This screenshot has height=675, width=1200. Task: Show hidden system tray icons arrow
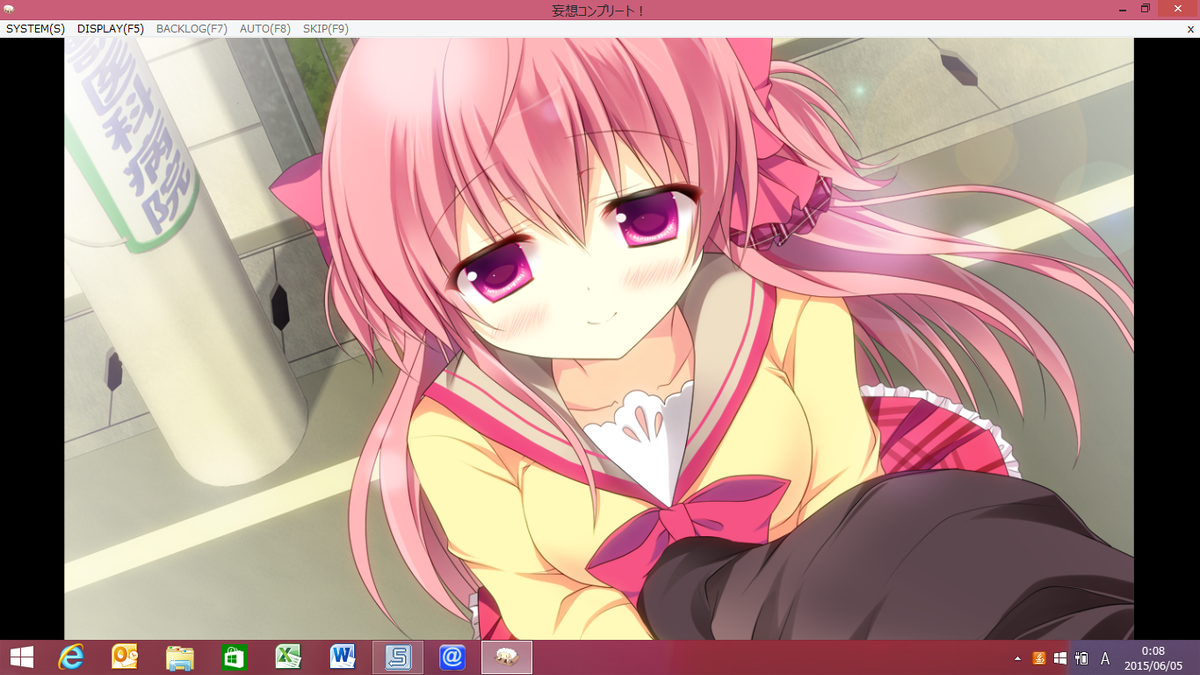1018,658
